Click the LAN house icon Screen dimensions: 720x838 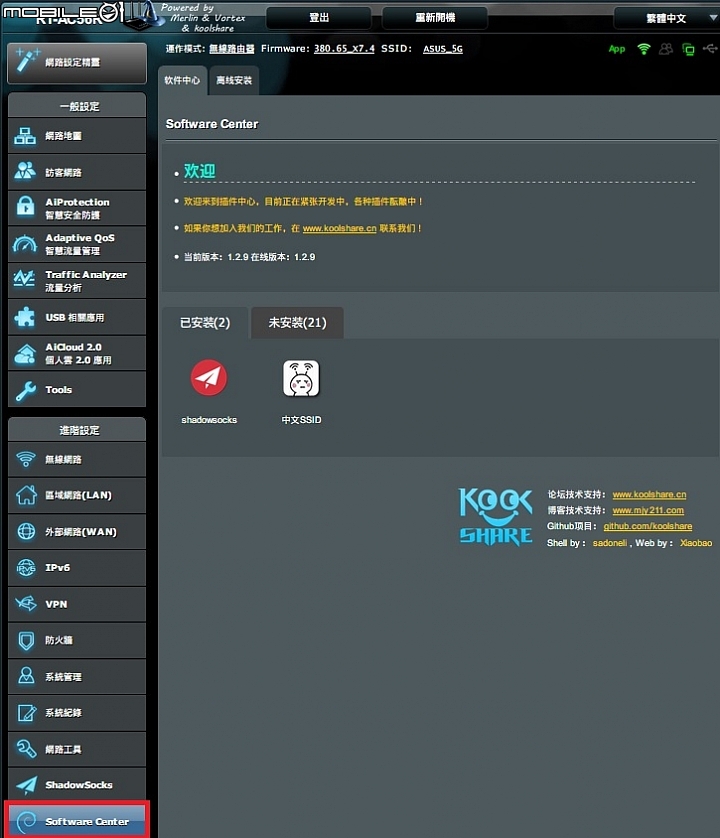(26, 495)
